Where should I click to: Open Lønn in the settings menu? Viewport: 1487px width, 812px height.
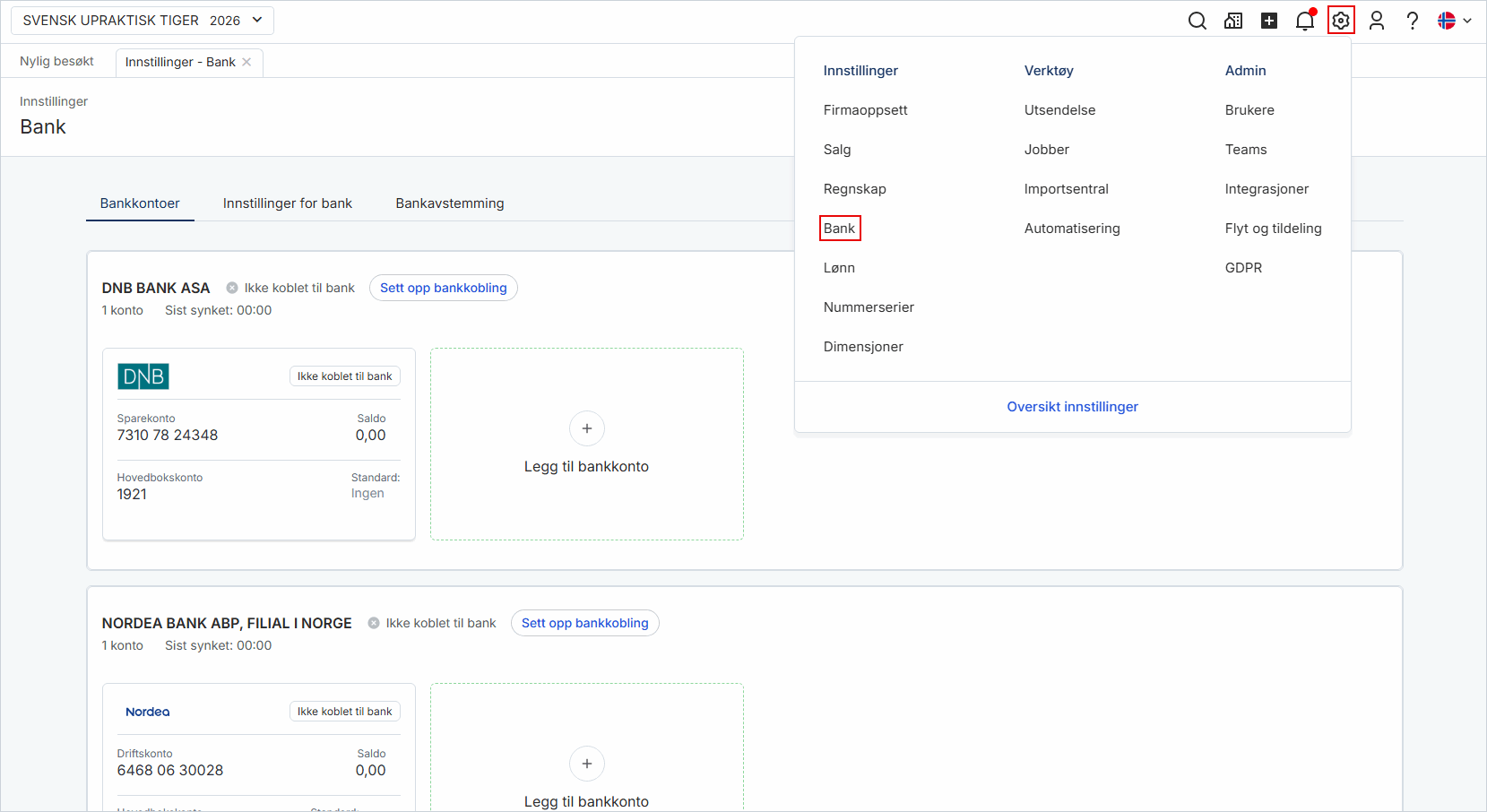[839, 268]
